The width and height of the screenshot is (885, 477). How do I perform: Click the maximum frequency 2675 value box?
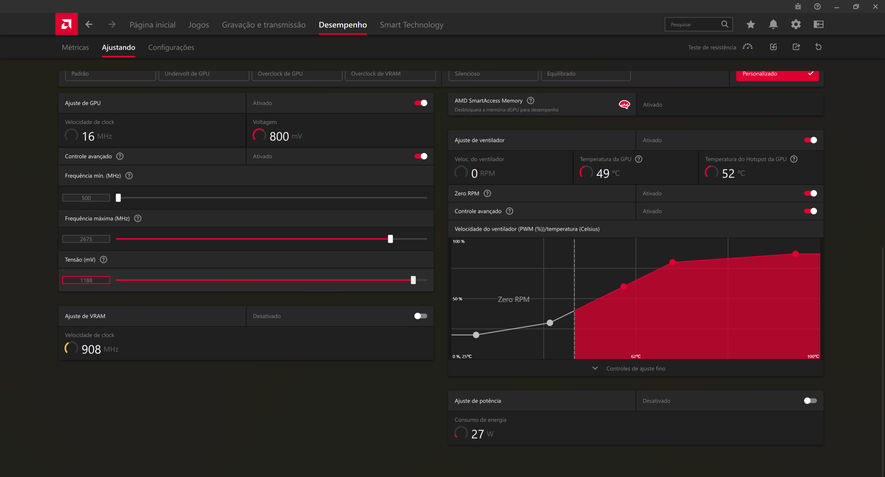point(86,239)
